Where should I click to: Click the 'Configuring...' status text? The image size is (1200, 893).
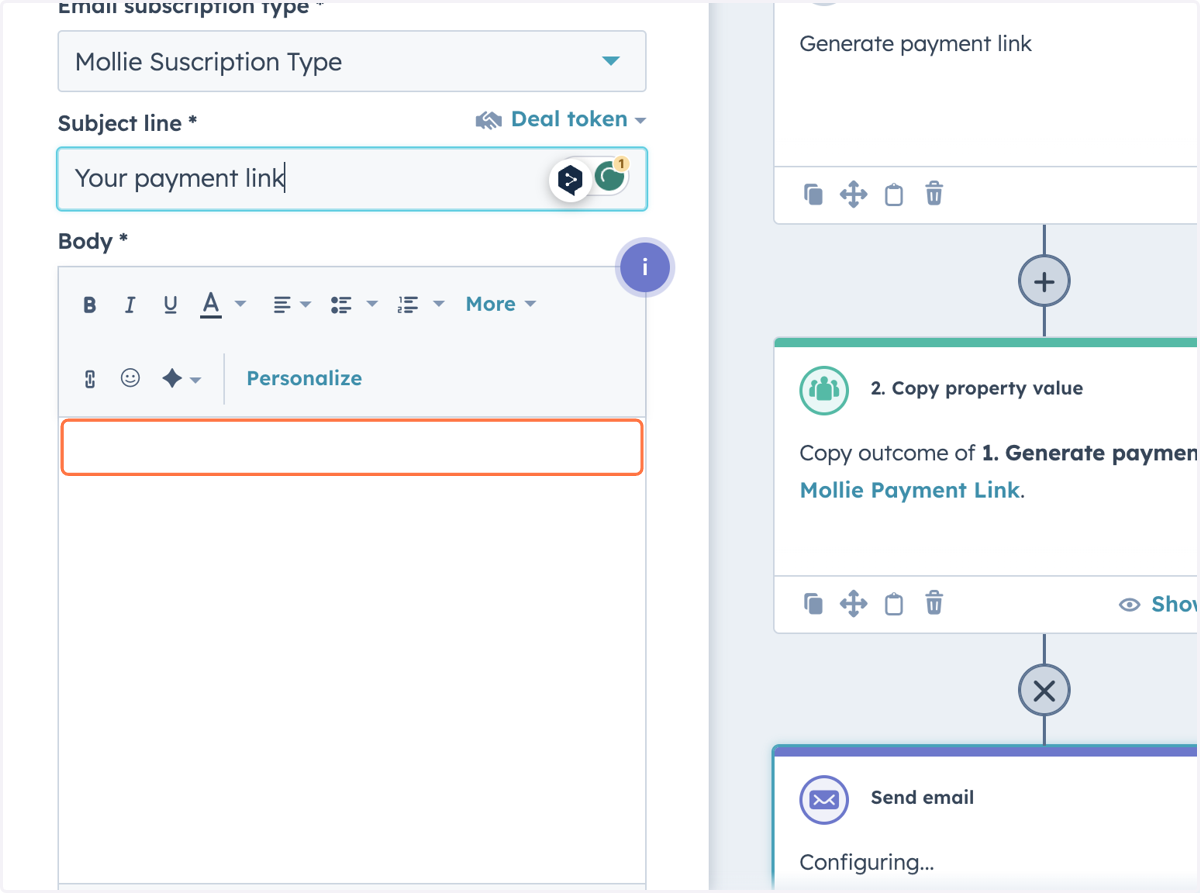pyautogui.click(x=867, y=862)
